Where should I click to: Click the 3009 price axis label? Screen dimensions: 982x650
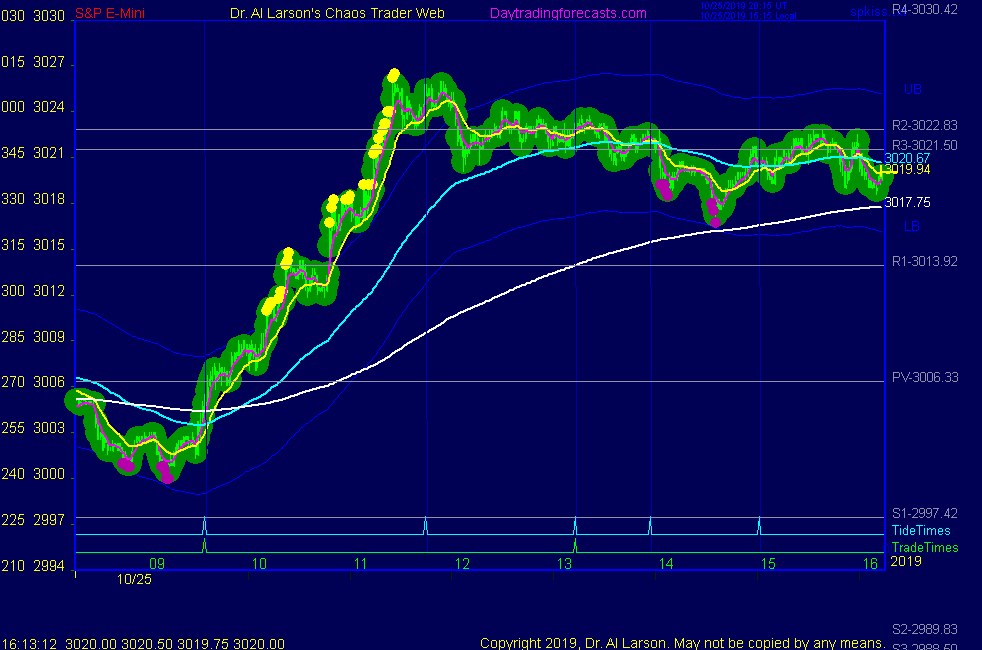pyautogui.click(x=49, y=337)
